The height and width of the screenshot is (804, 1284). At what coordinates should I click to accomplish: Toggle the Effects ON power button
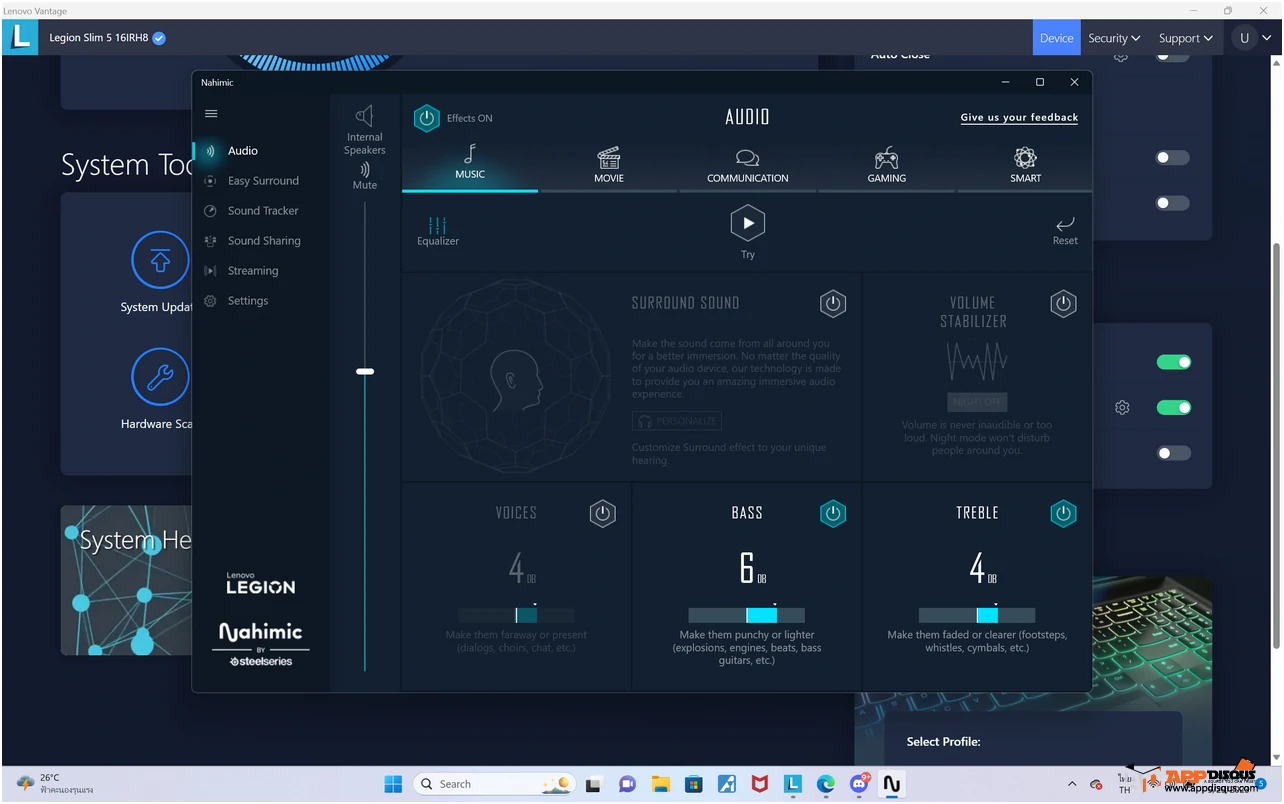coord(427,118)
